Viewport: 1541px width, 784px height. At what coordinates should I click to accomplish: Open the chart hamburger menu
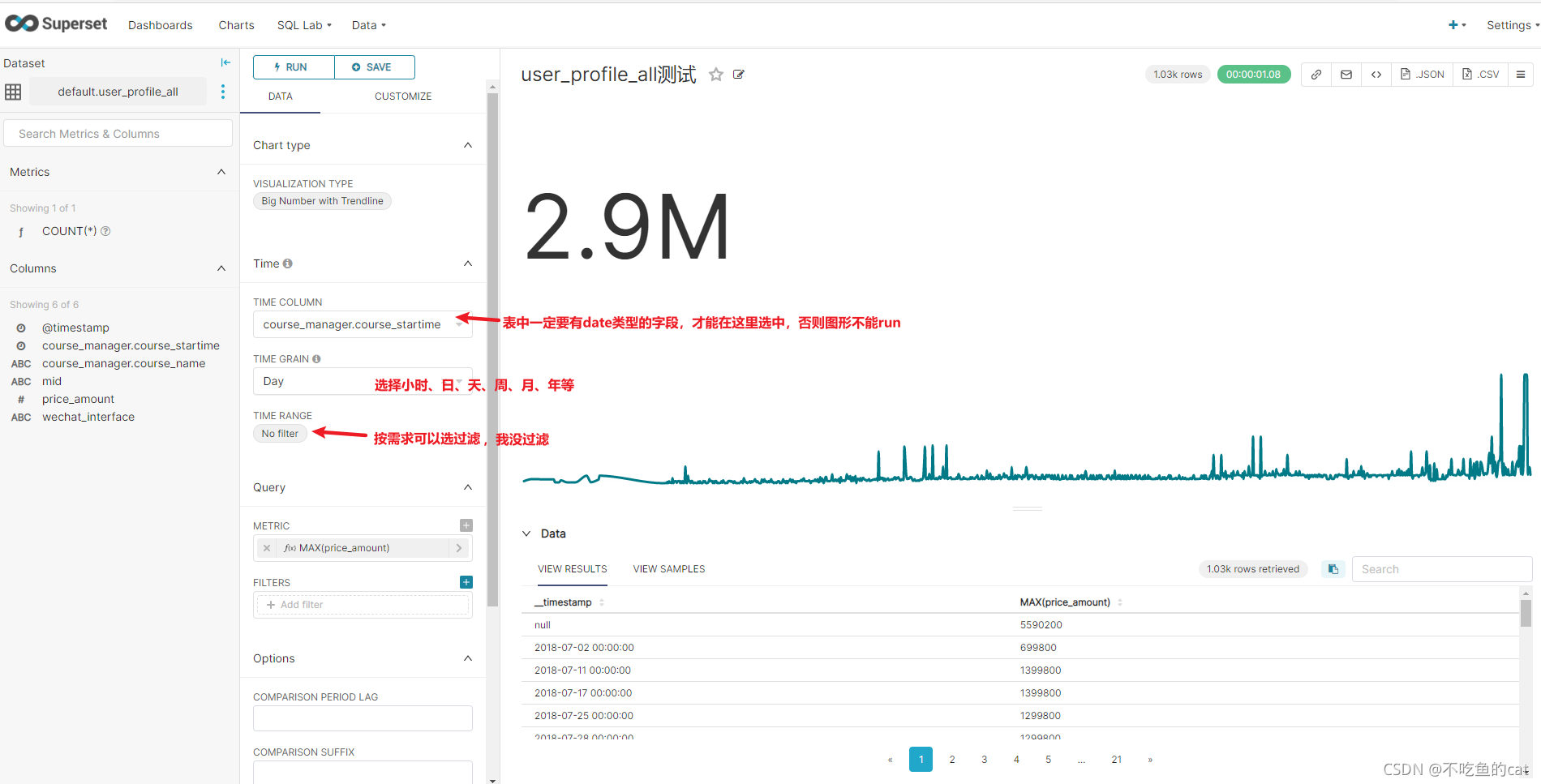(x=1521, y=75)
